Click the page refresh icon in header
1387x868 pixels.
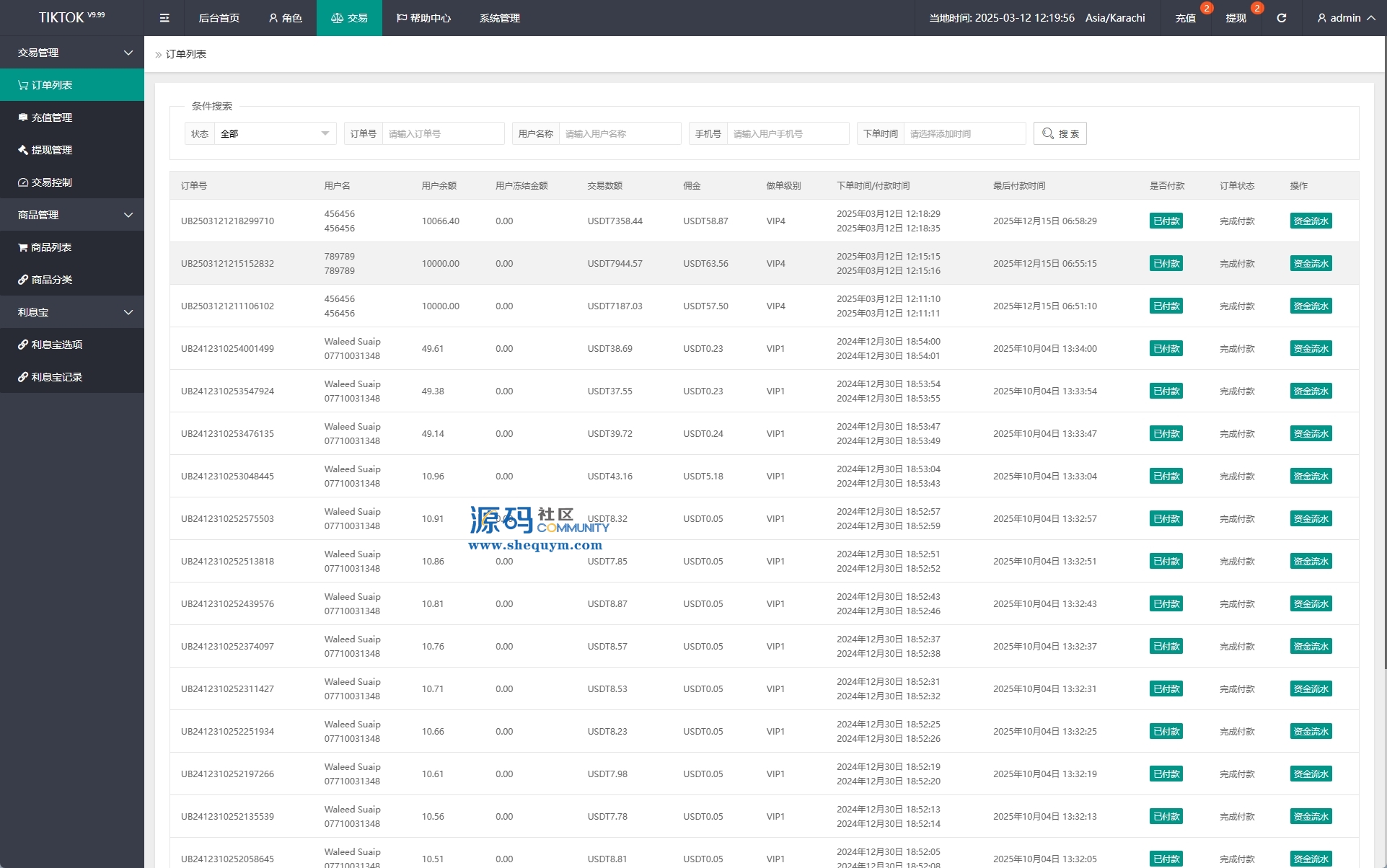tap(1281, 18)
